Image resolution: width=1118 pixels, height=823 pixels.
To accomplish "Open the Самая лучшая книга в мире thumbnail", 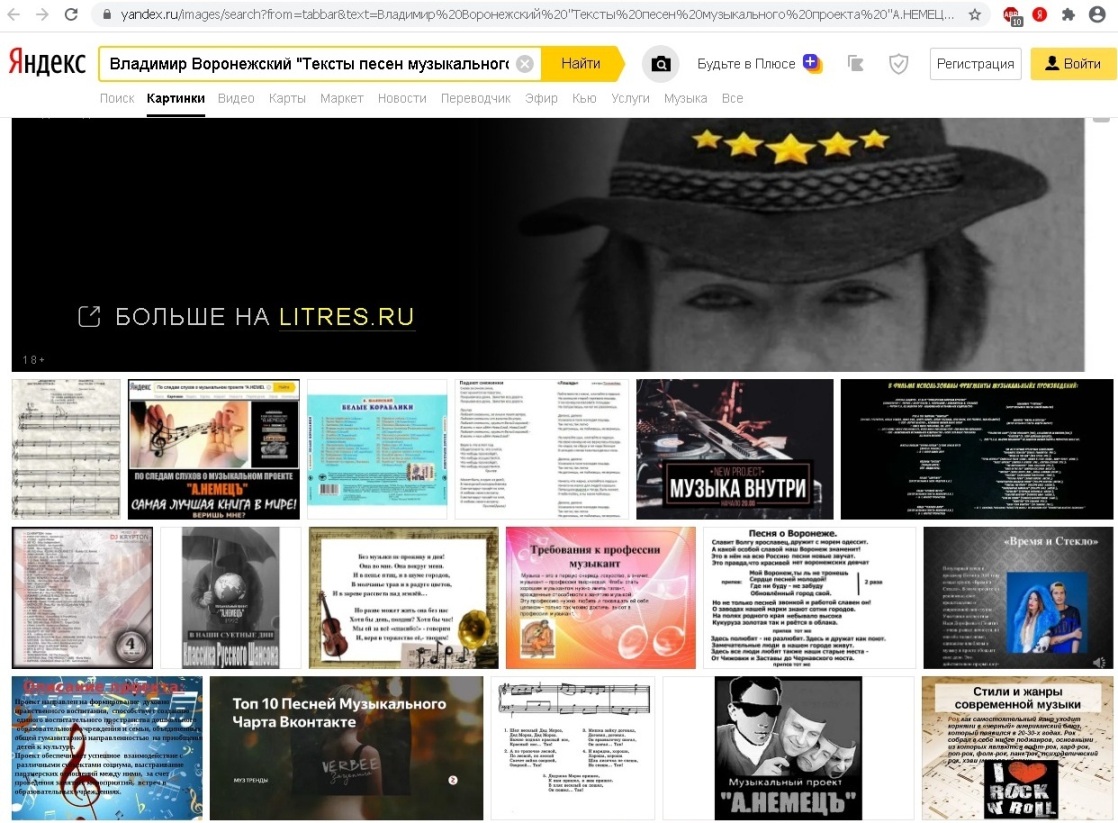I will [x=214, y=449].
